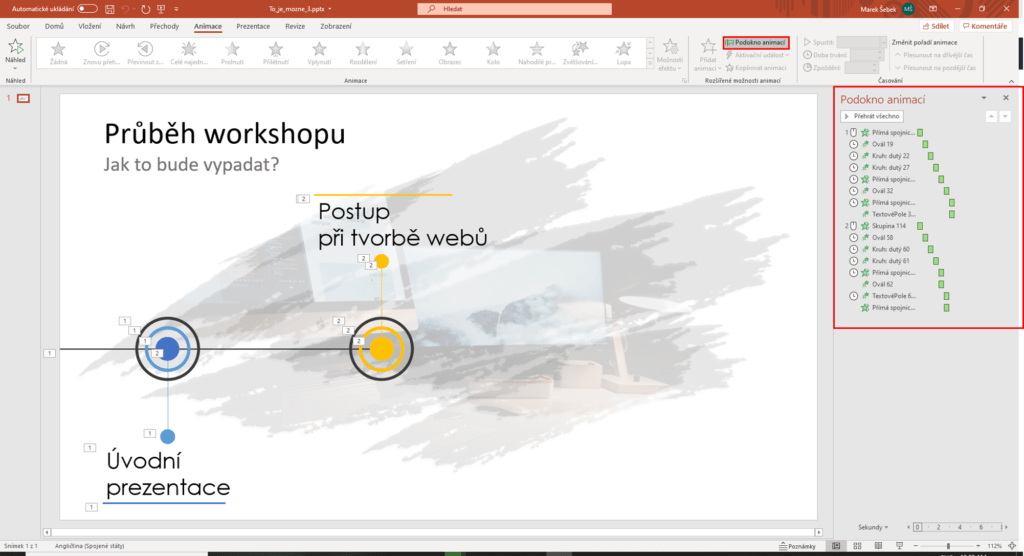Toggle Automatické ukládání switch
Viewport: 1024px width, 556px height.
point(89,8)
